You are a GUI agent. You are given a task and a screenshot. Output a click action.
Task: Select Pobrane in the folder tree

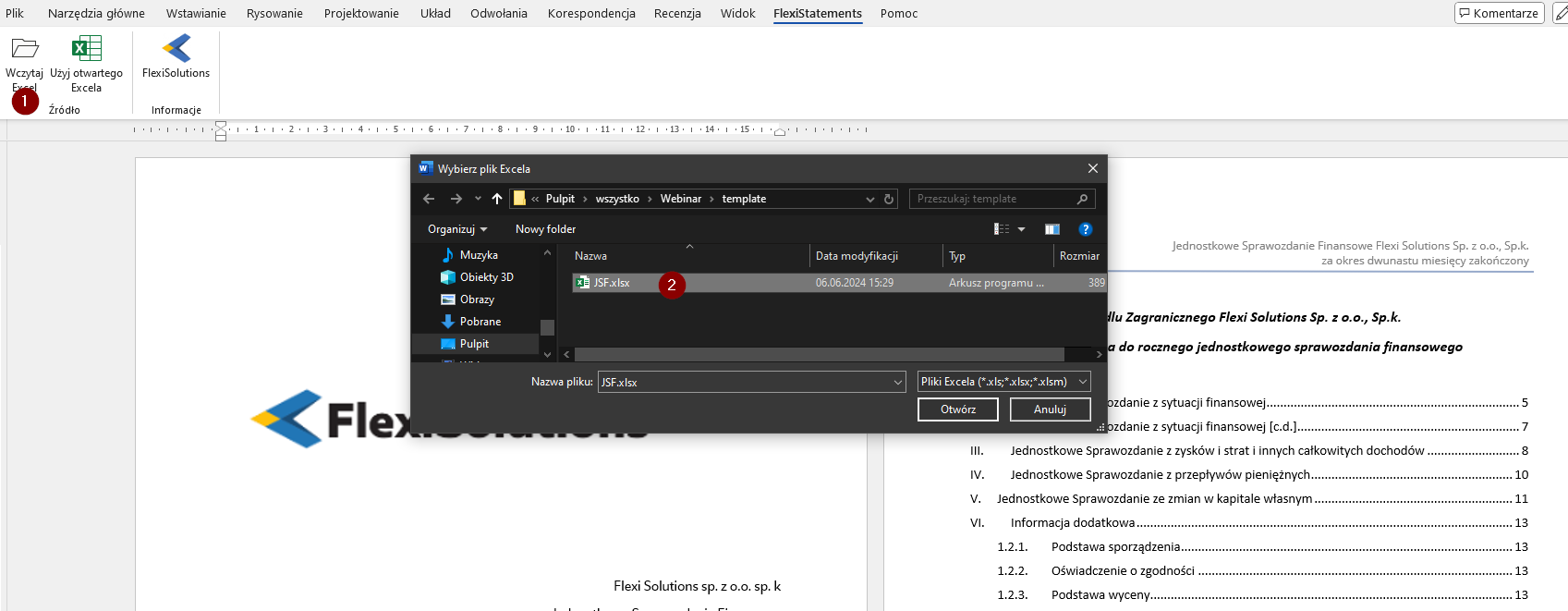[480, 322]
